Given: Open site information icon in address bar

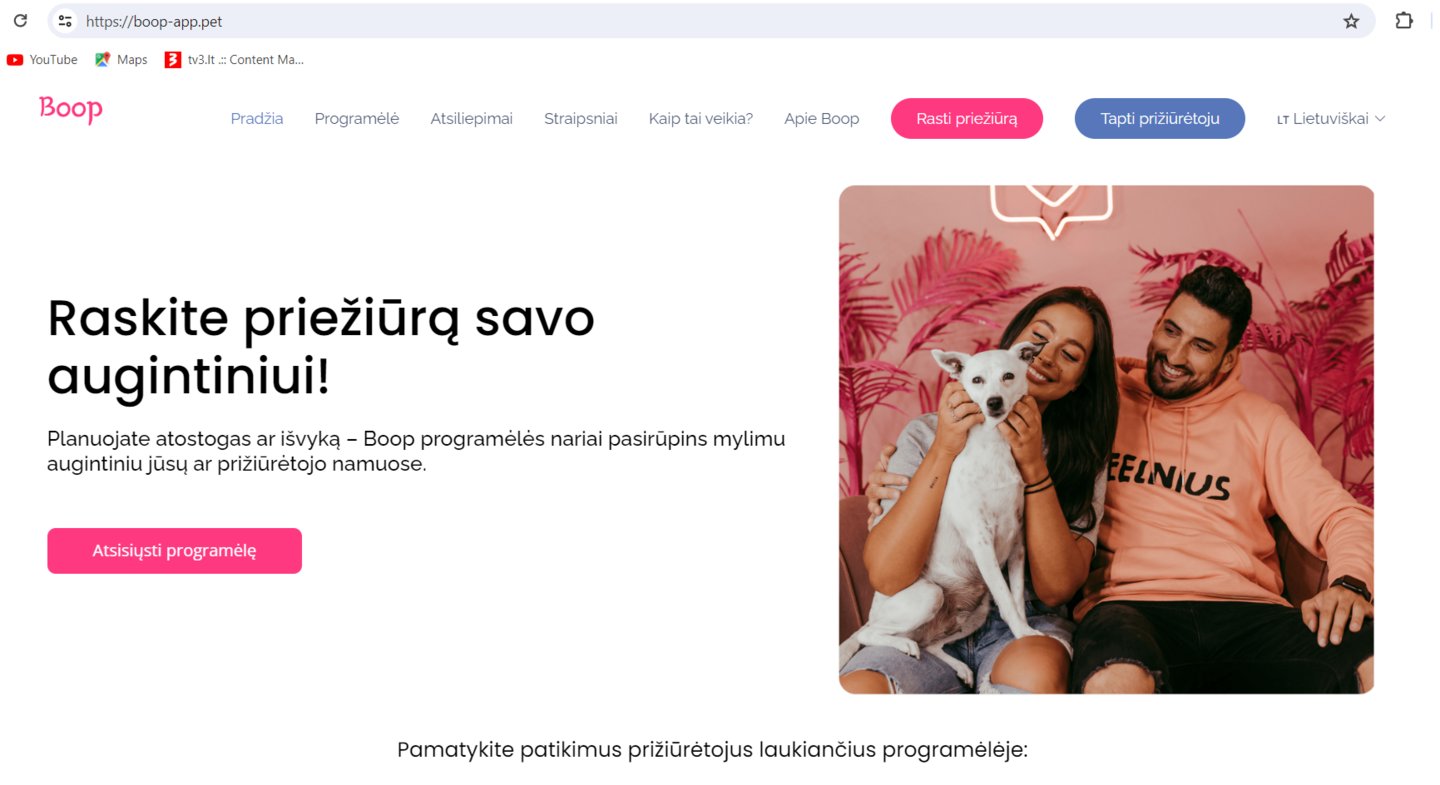Looking at the screenshot, I should 65,20.
